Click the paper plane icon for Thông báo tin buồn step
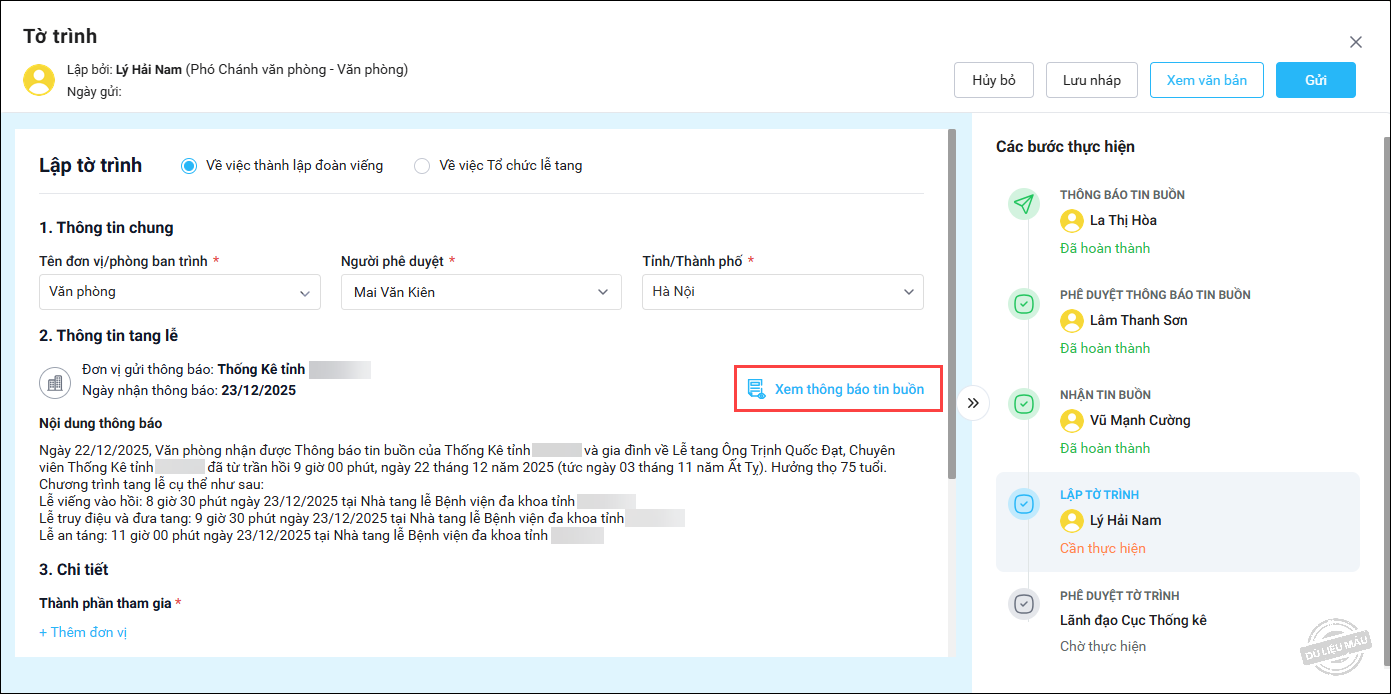 1023,204
